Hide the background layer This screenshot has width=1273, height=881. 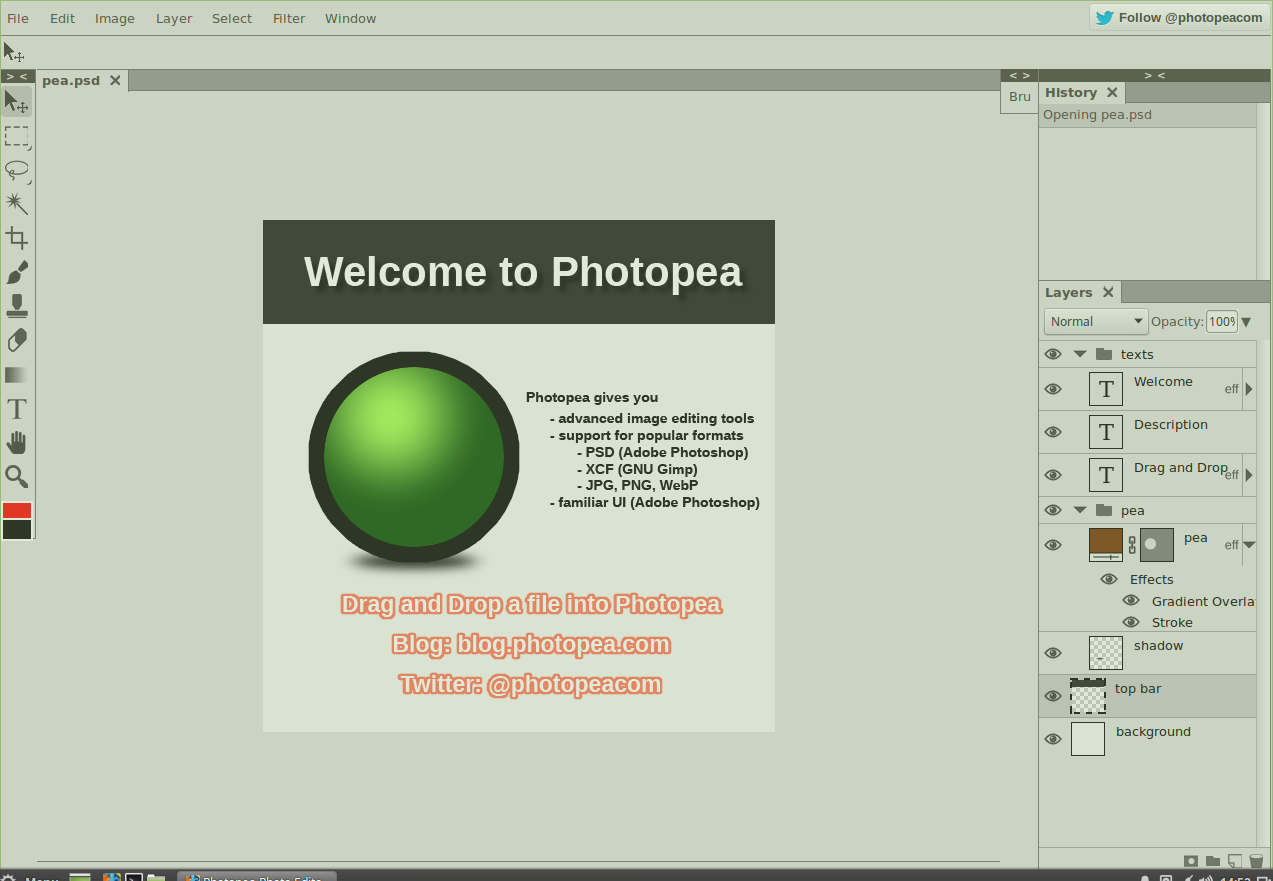coord(1053,739)
